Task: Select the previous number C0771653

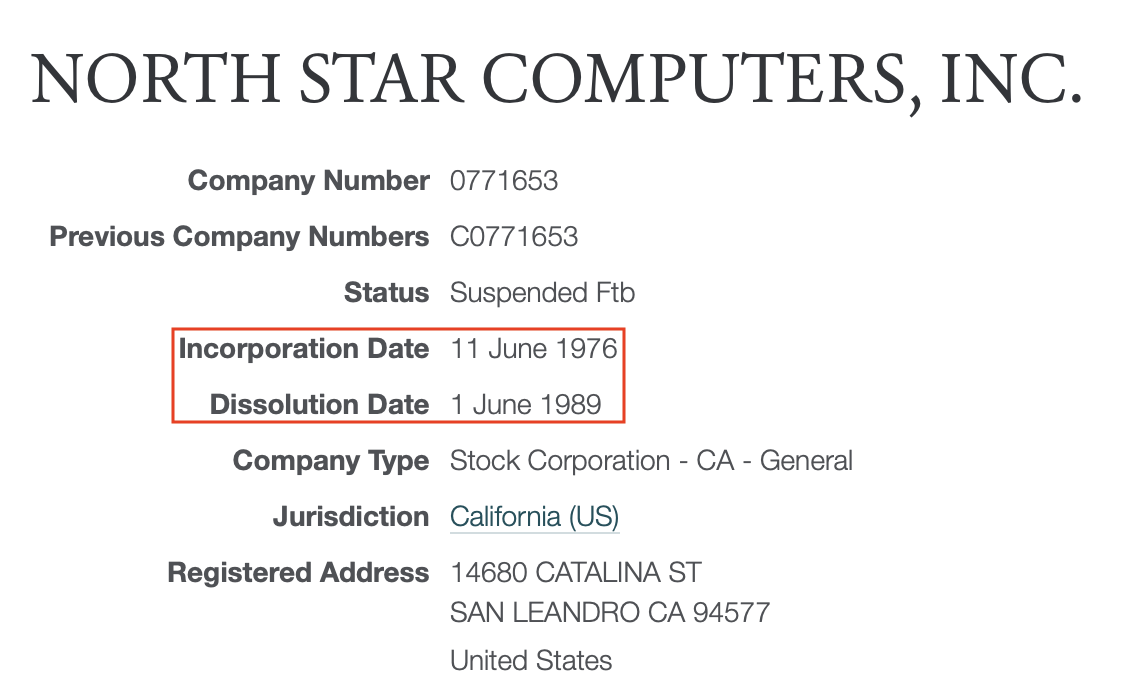Action: tap(514, 237)
